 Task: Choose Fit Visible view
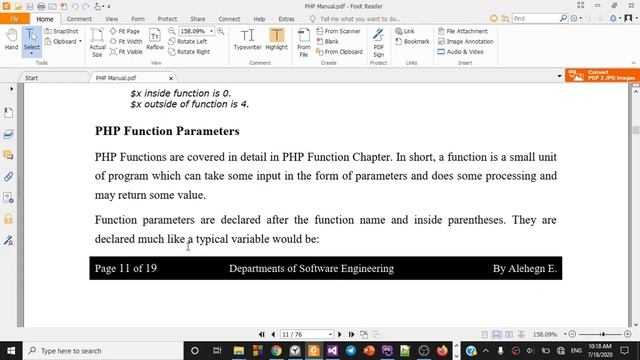pyautogui.click(x=126, y=52)
